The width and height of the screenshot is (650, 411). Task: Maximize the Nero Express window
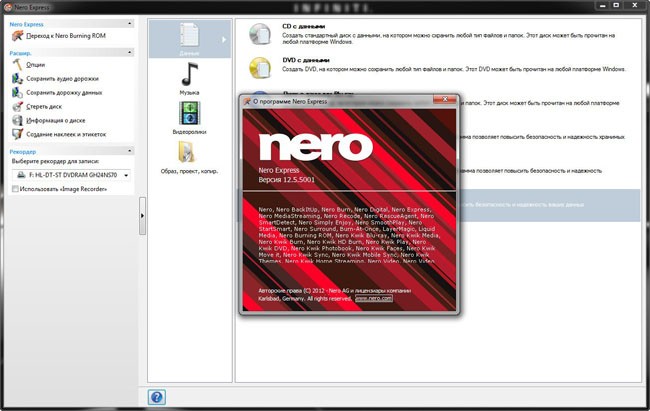tap(616, 5)
